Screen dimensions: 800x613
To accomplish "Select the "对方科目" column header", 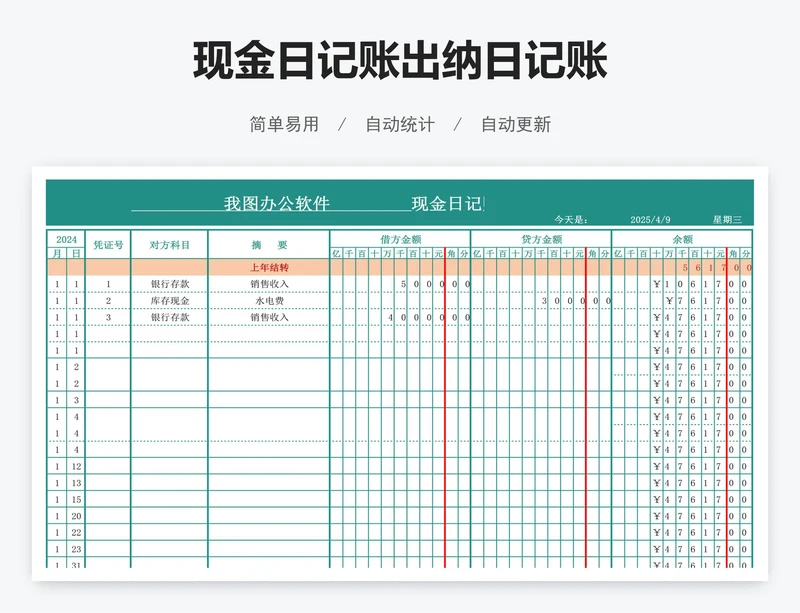I will click(169, 245).
